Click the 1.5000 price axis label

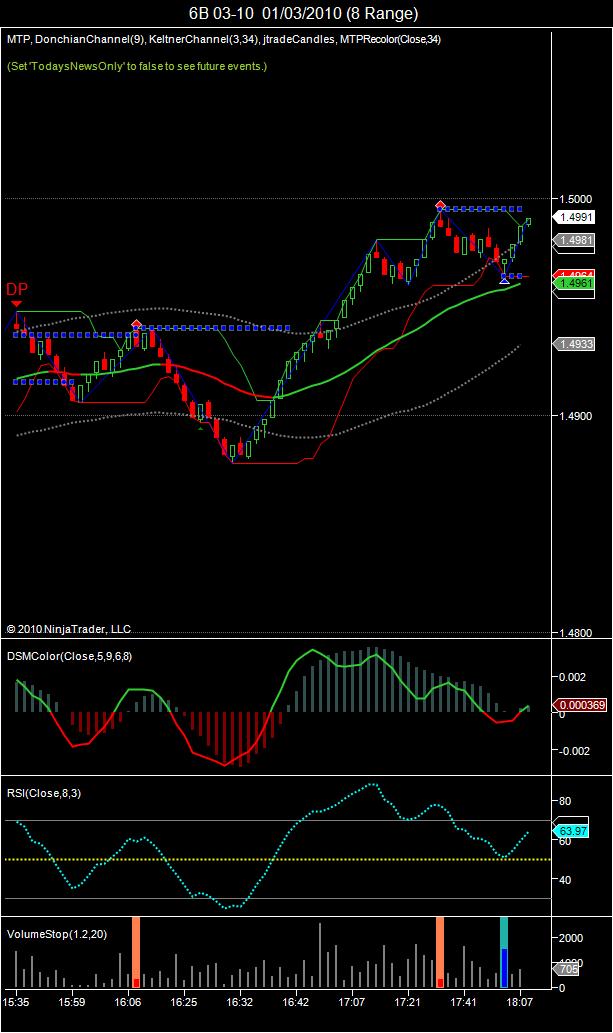(x=575, y=199)
